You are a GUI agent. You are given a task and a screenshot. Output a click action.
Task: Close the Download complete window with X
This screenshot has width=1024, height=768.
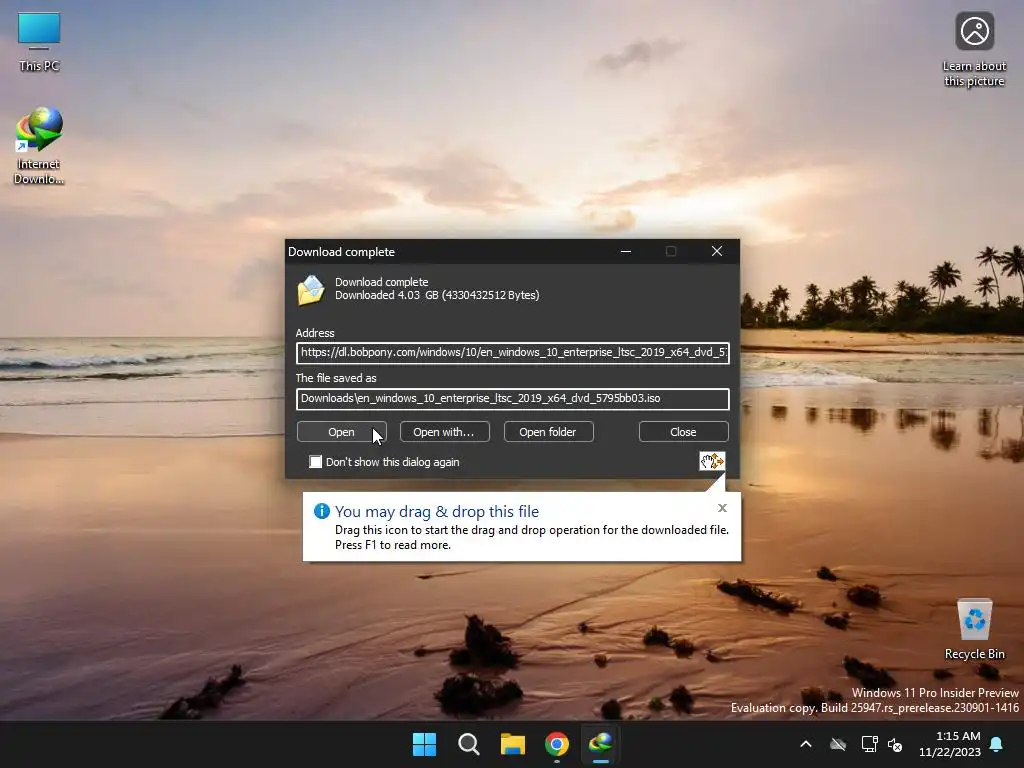click(716, 251)
